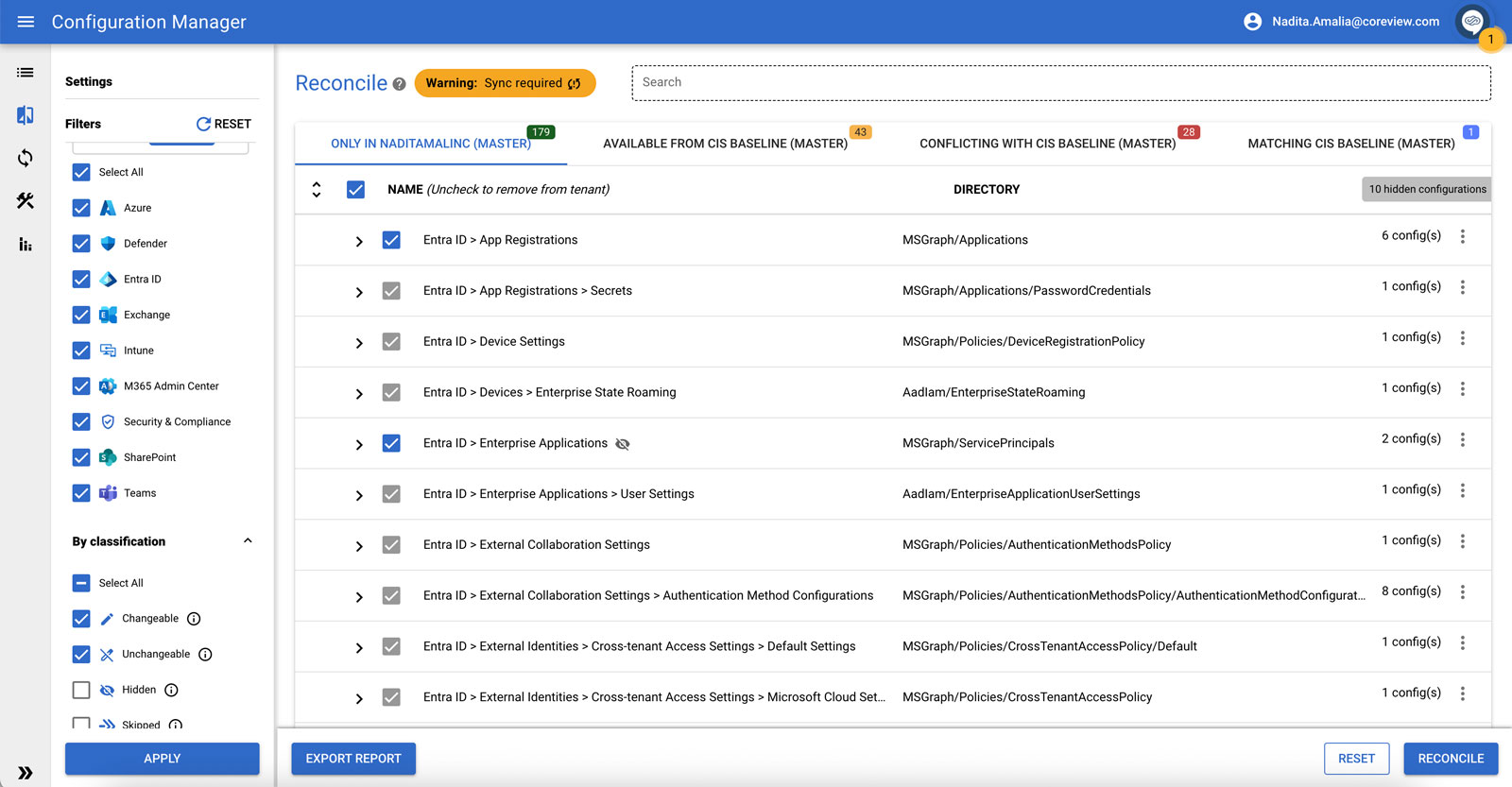Expand the Enterprise State Roaming row
This screenshot has height=787, width=1512.
tap(359, 394)
